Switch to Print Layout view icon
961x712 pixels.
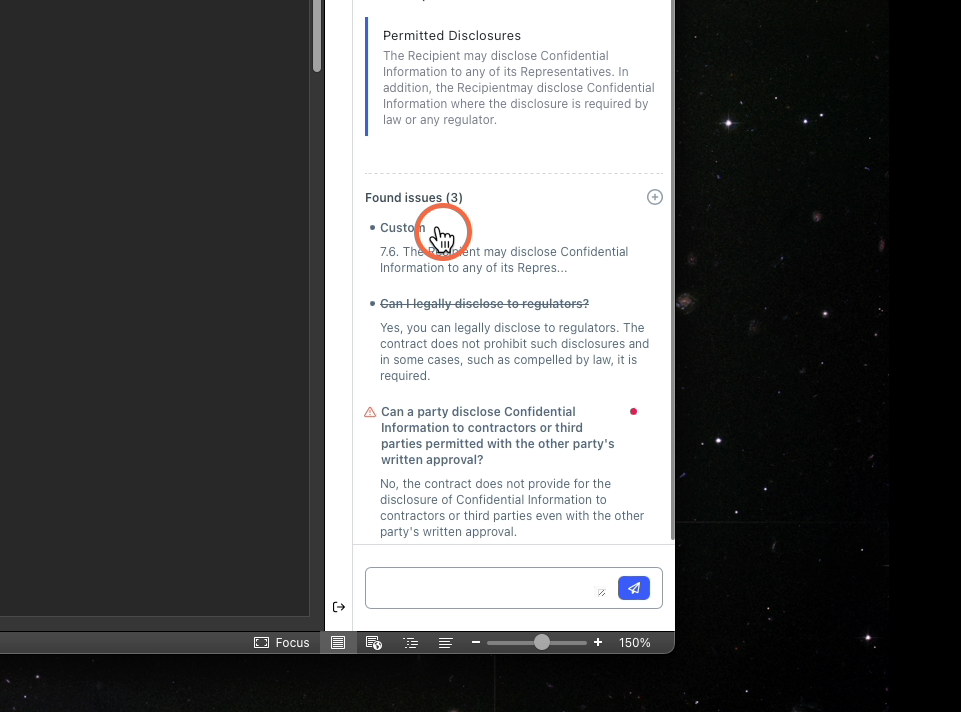(338, 643)
